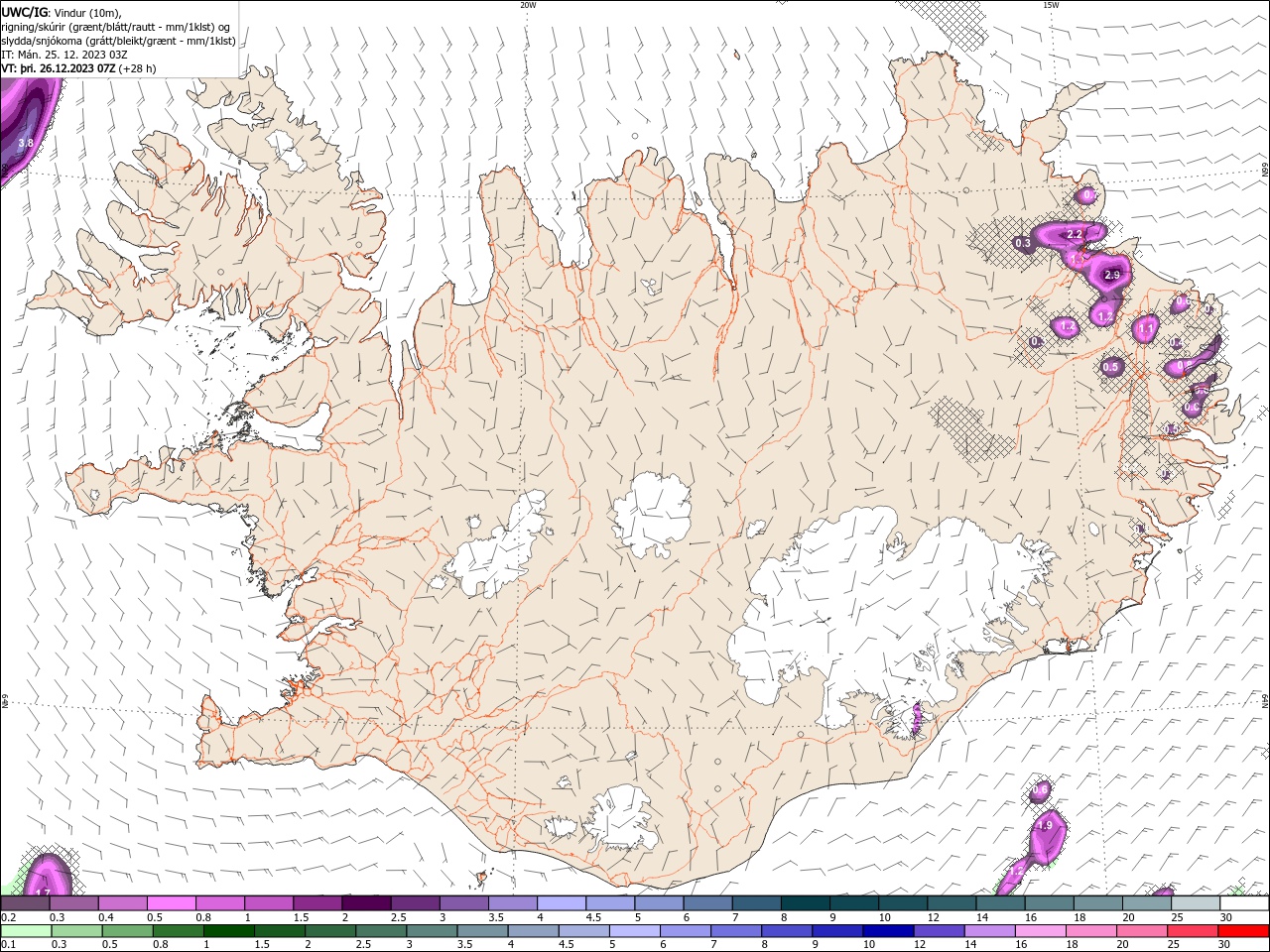Pick the dusky purple swatch between 0.2 and 0.3

tap(25, 903)
